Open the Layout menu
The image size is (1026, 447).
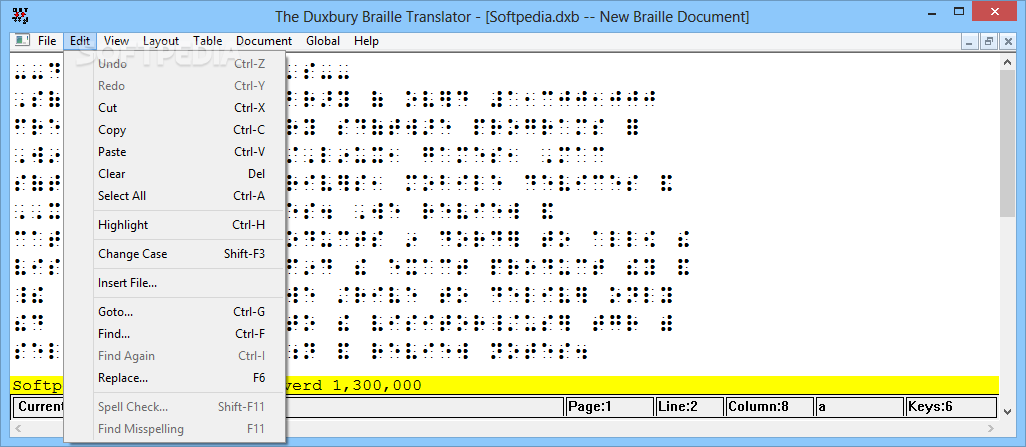[161, 41]
